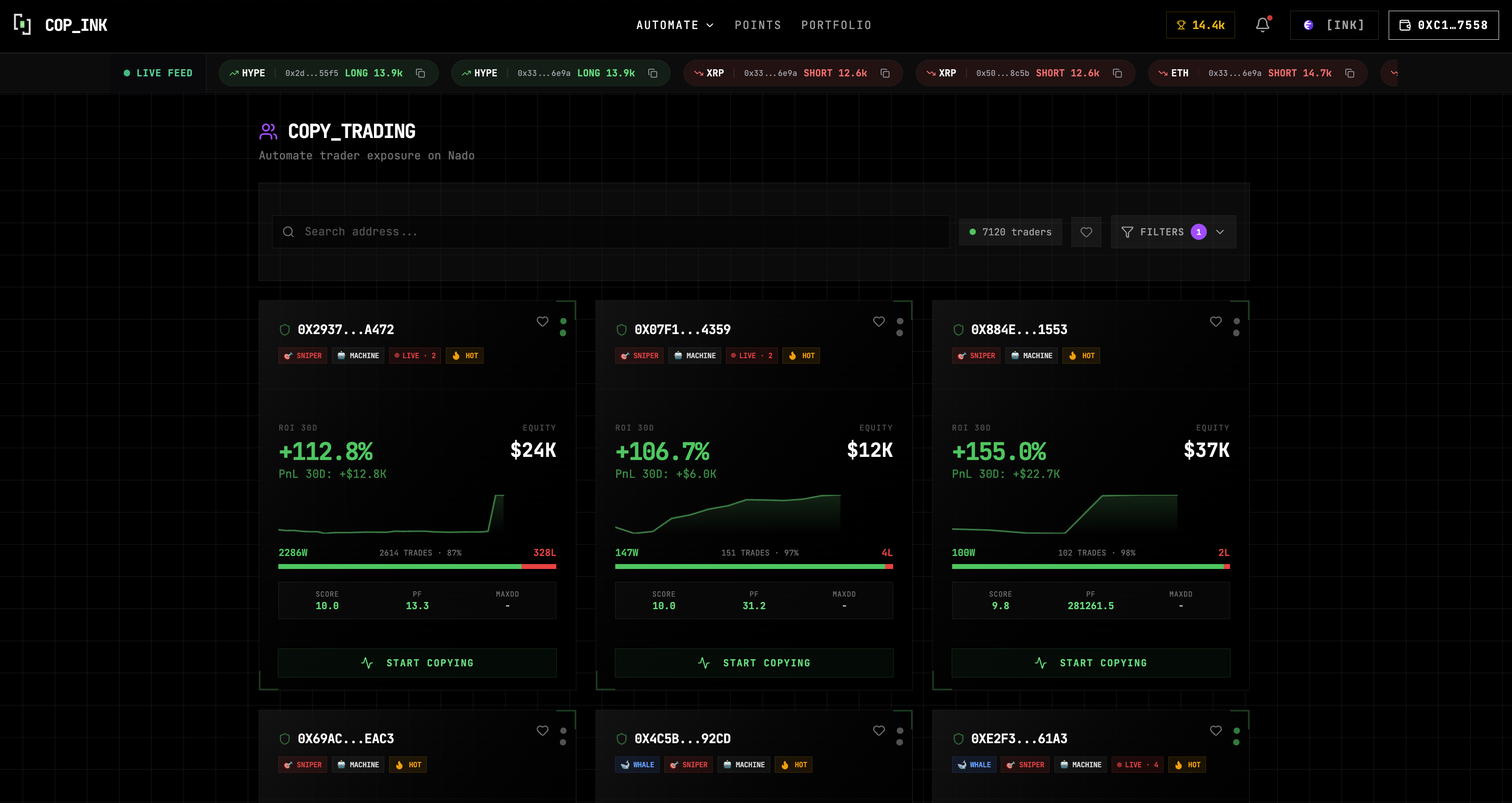Toggle the favorites-only heart filter
This screenshot has height=803, width=1512.
pos(1086,232)
